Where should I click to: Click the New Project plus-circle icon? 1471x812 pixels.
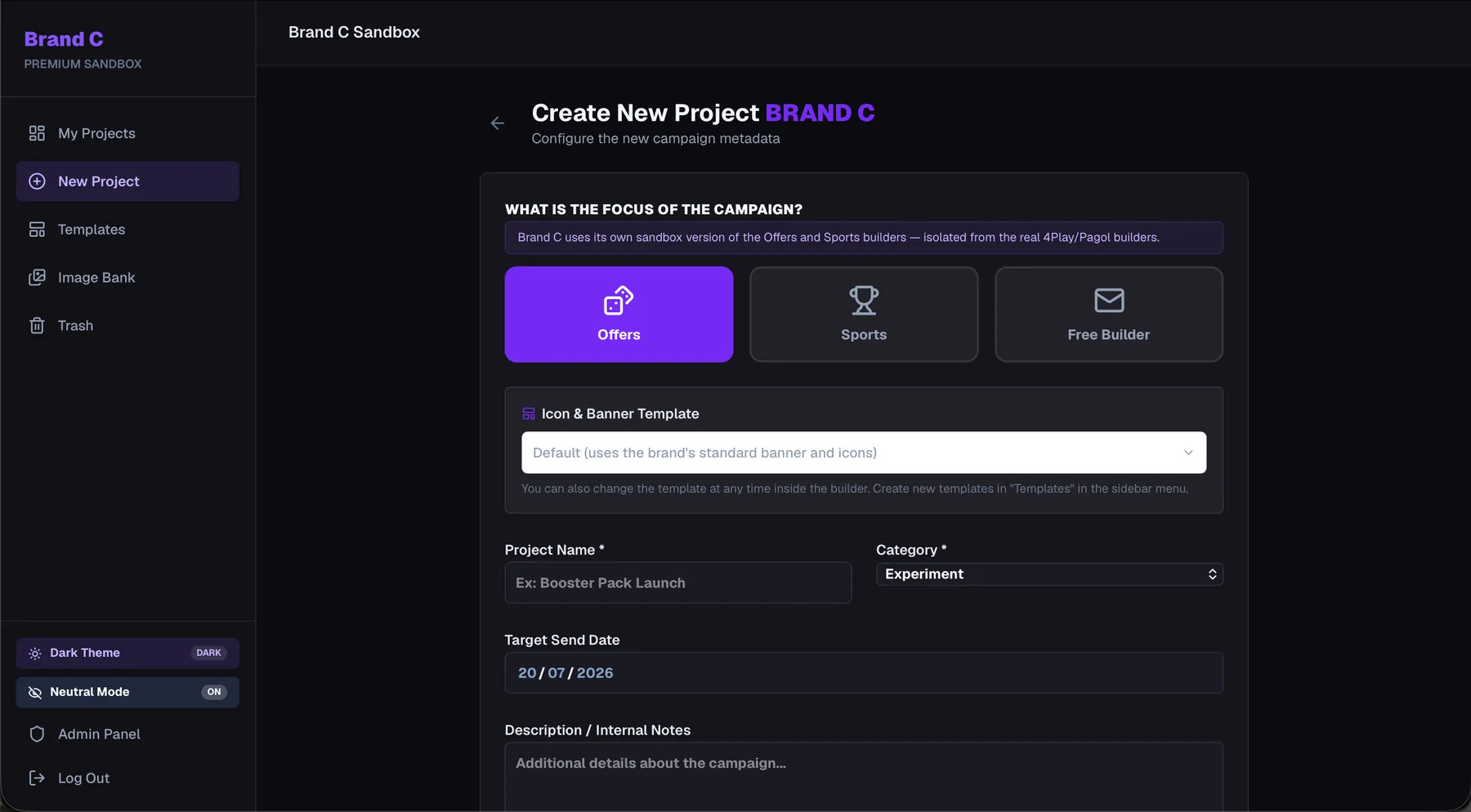[x=37, y=181]
